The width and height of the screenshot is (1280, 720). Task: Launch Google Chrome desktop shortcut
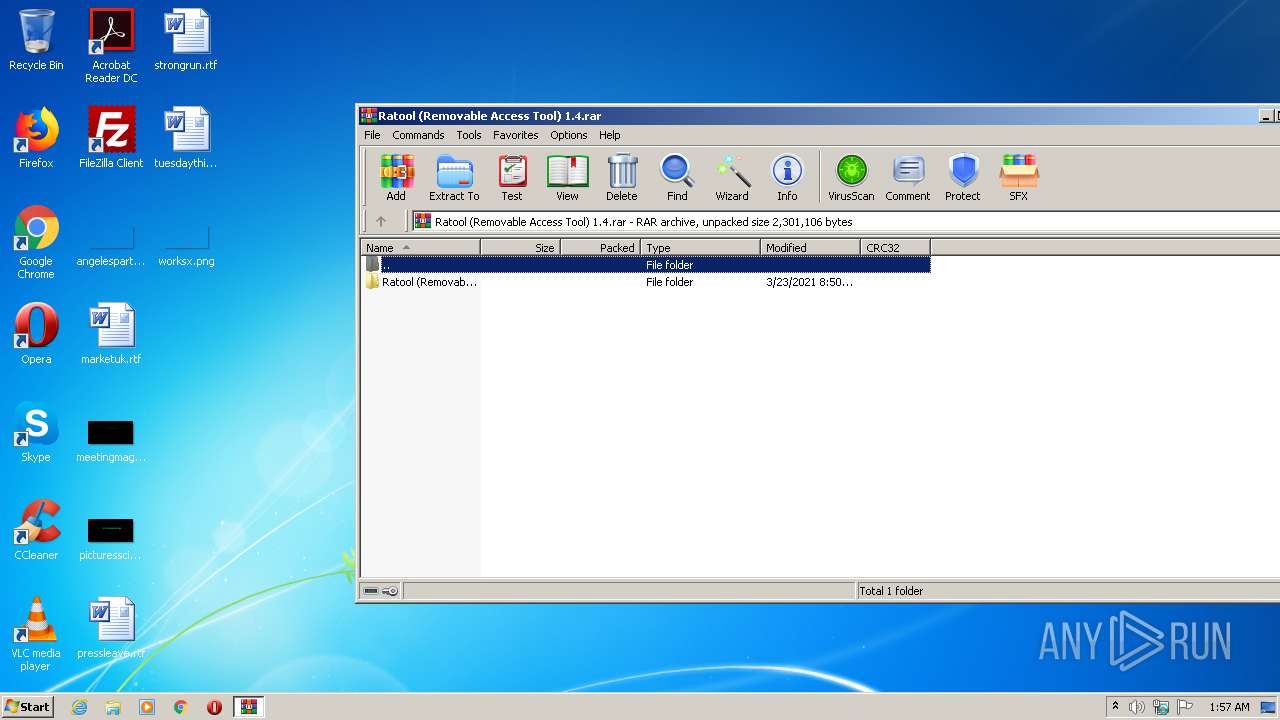coord(36,242)
